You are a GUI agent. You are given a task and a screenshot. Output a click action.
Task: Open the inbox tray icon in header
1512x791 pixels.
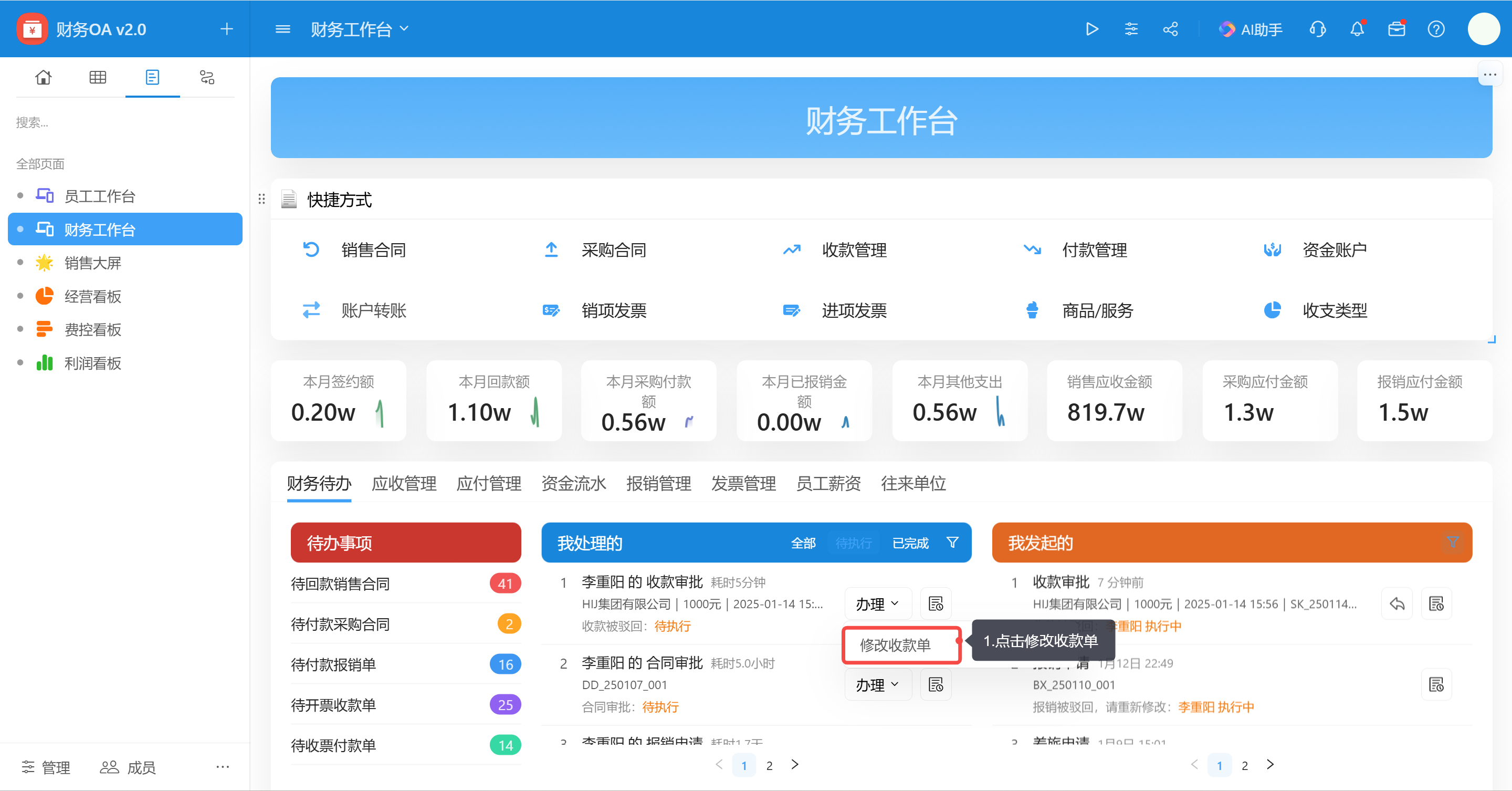tap(1396, 29)
